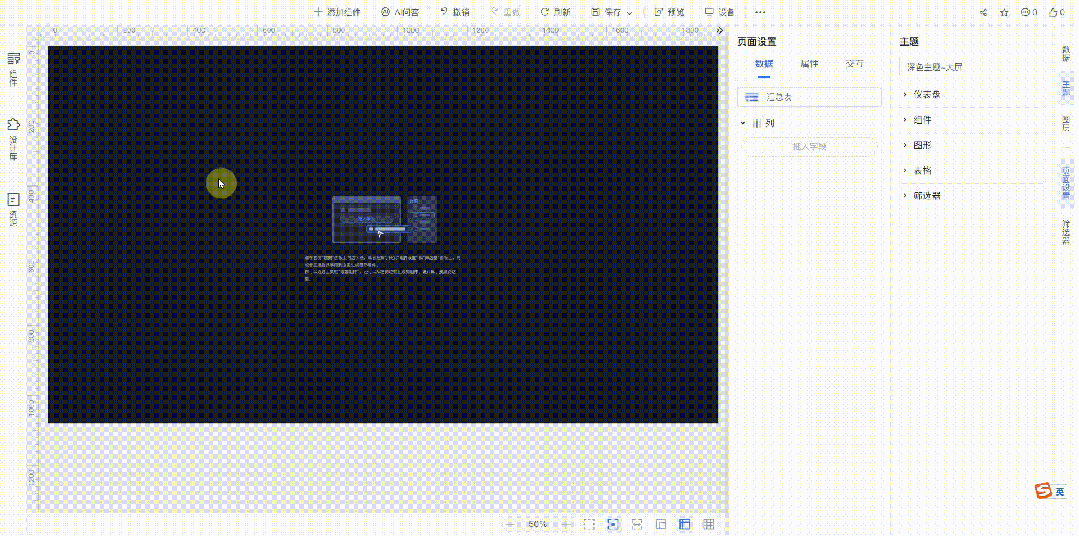Image resolution: width=1079 pixels, height=536 pixels.
Task: Toggle fit-to-screen icon in bottom bar
Action: click(x=613, y=524)
